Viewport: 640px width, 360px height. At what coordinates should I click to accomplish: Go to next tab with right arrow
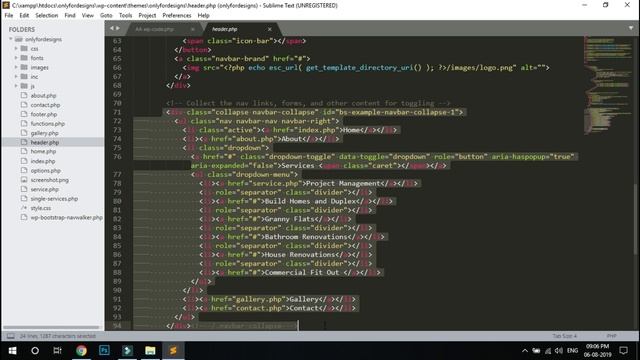coord(118,28)
